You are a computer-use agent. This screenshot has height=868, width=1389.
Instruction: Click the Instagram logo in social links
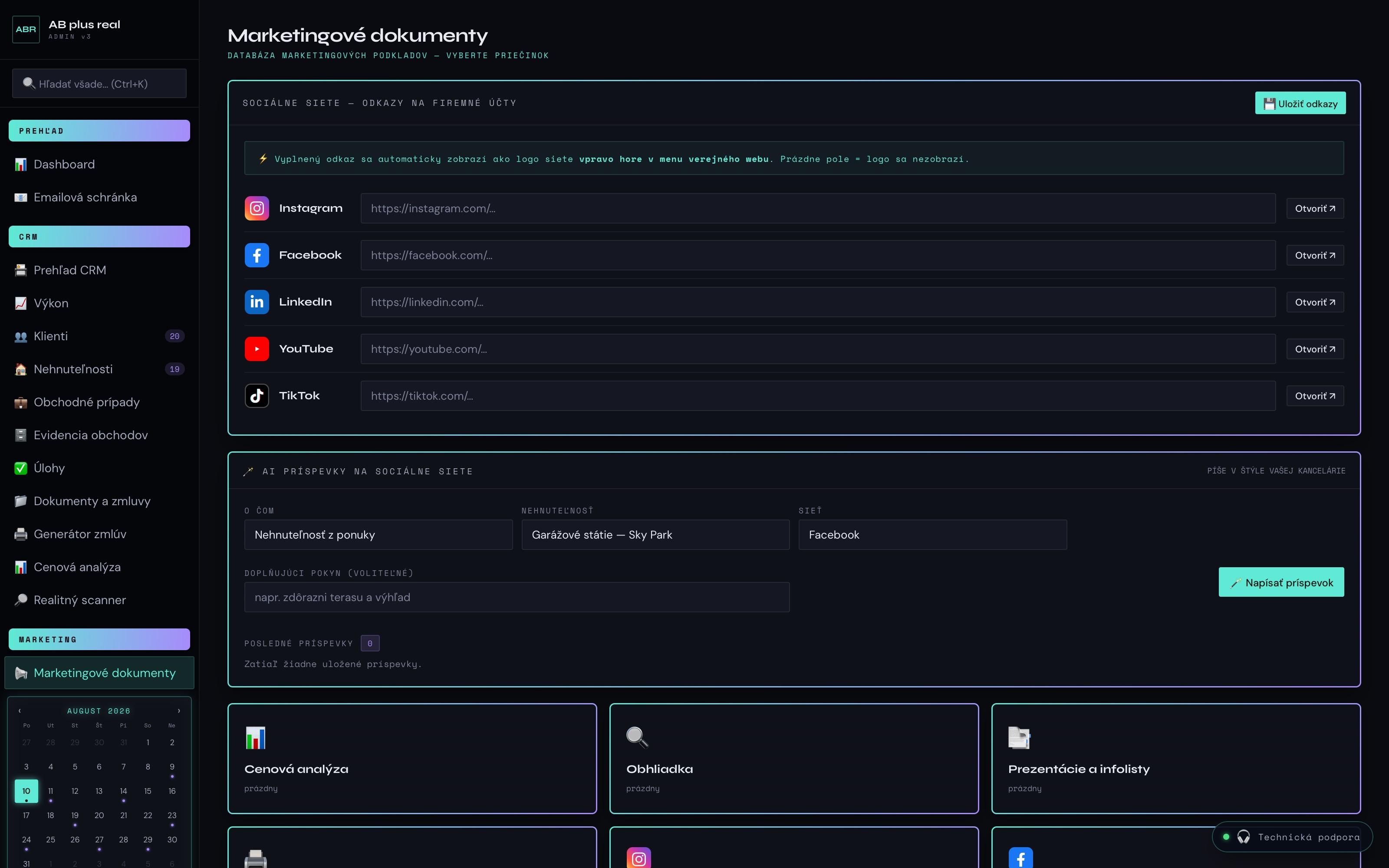[257, 208]
